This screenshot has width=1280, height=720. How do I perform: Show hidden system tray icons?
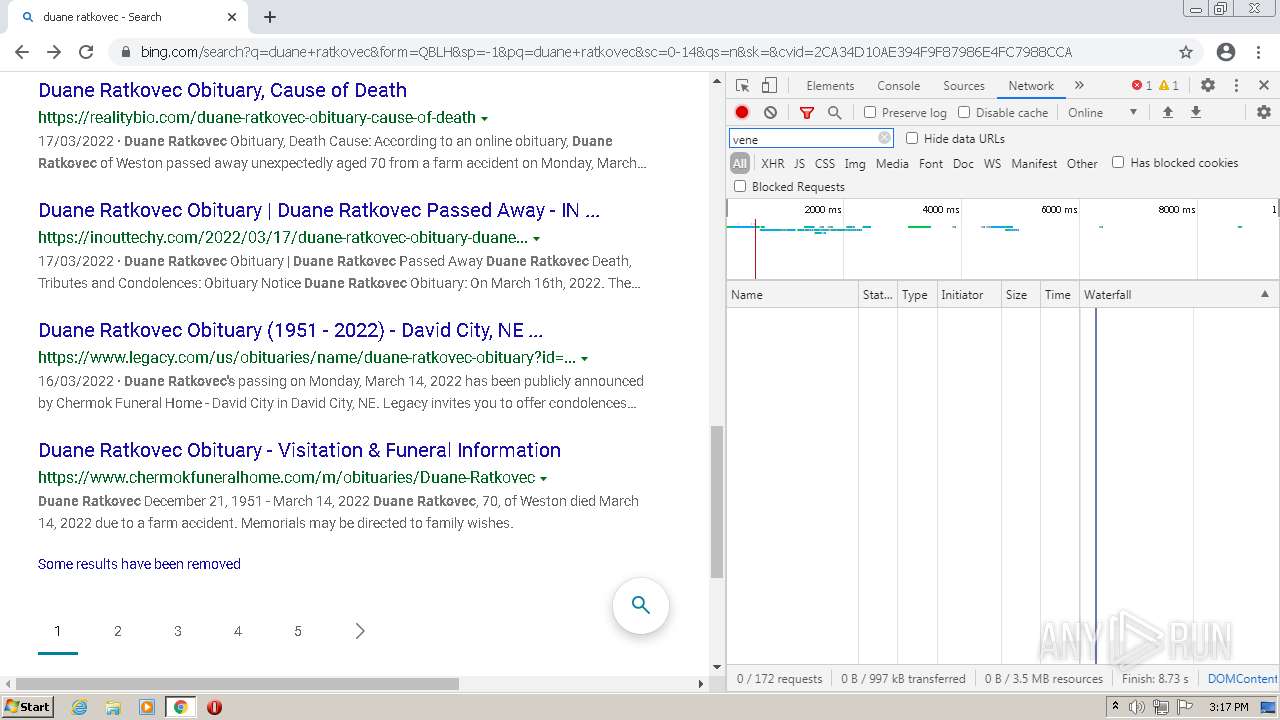tap(1116, 707)
